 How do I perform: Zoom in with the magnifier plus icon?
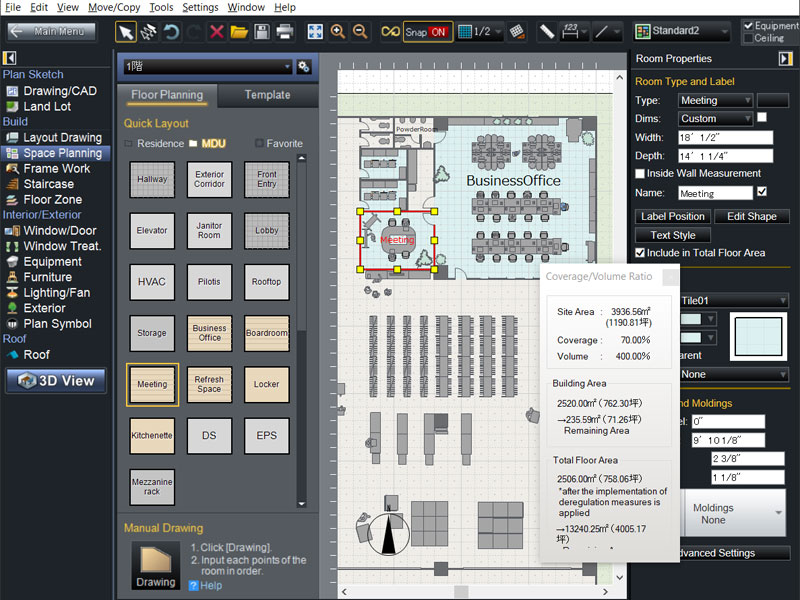(x=338, y=32)
